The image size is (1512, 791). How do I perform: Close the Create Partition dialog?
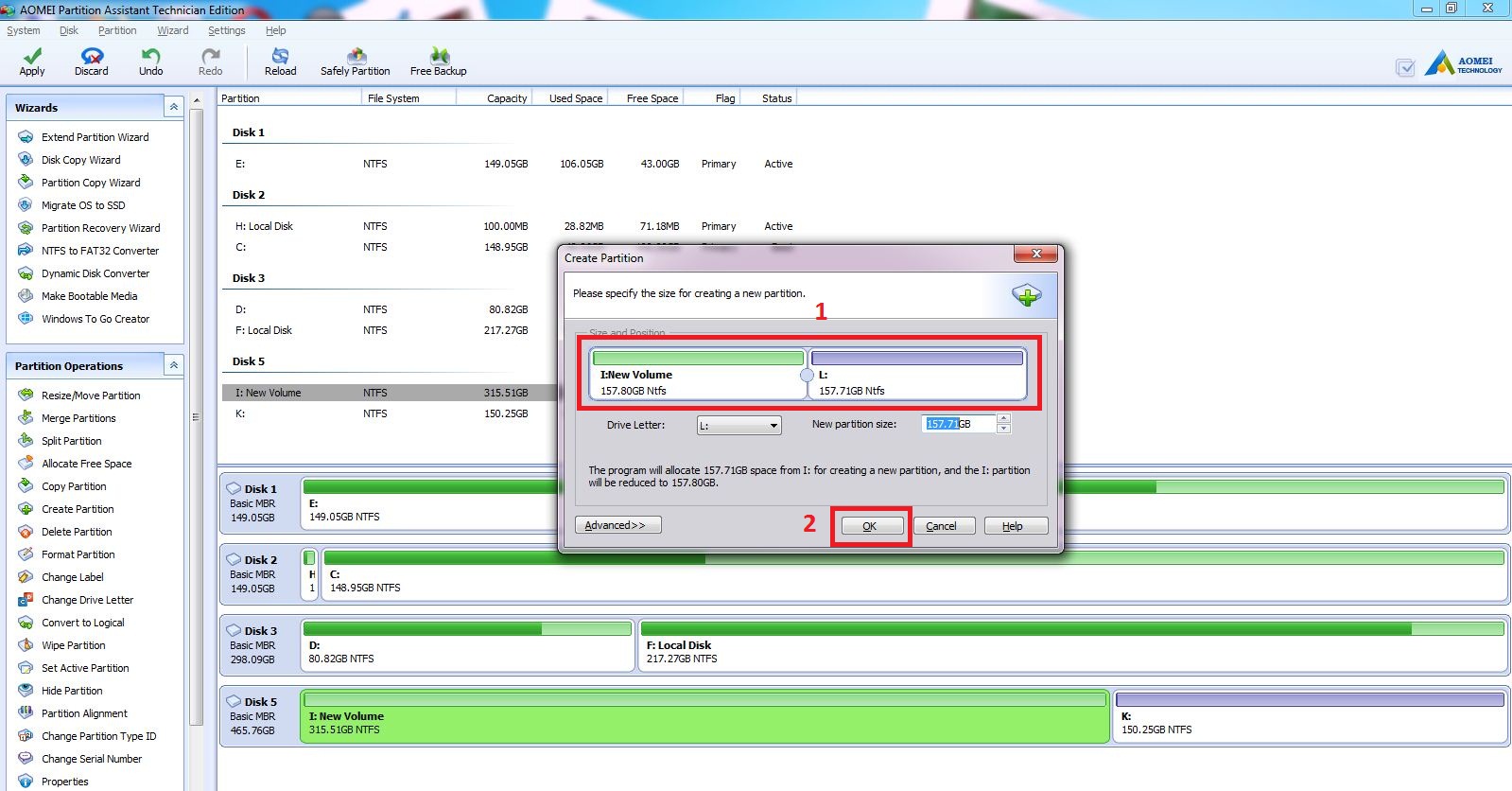point(1036,254)
